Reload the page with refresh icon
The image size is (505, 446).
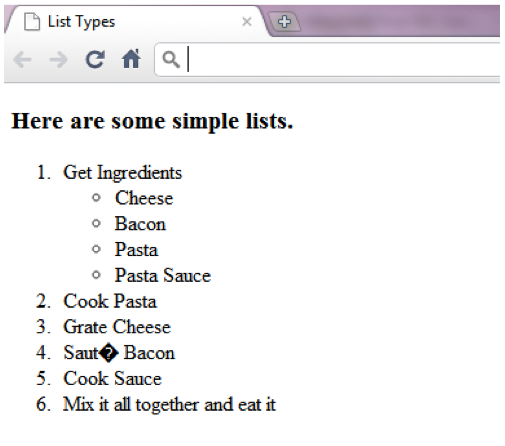[95, 60]
